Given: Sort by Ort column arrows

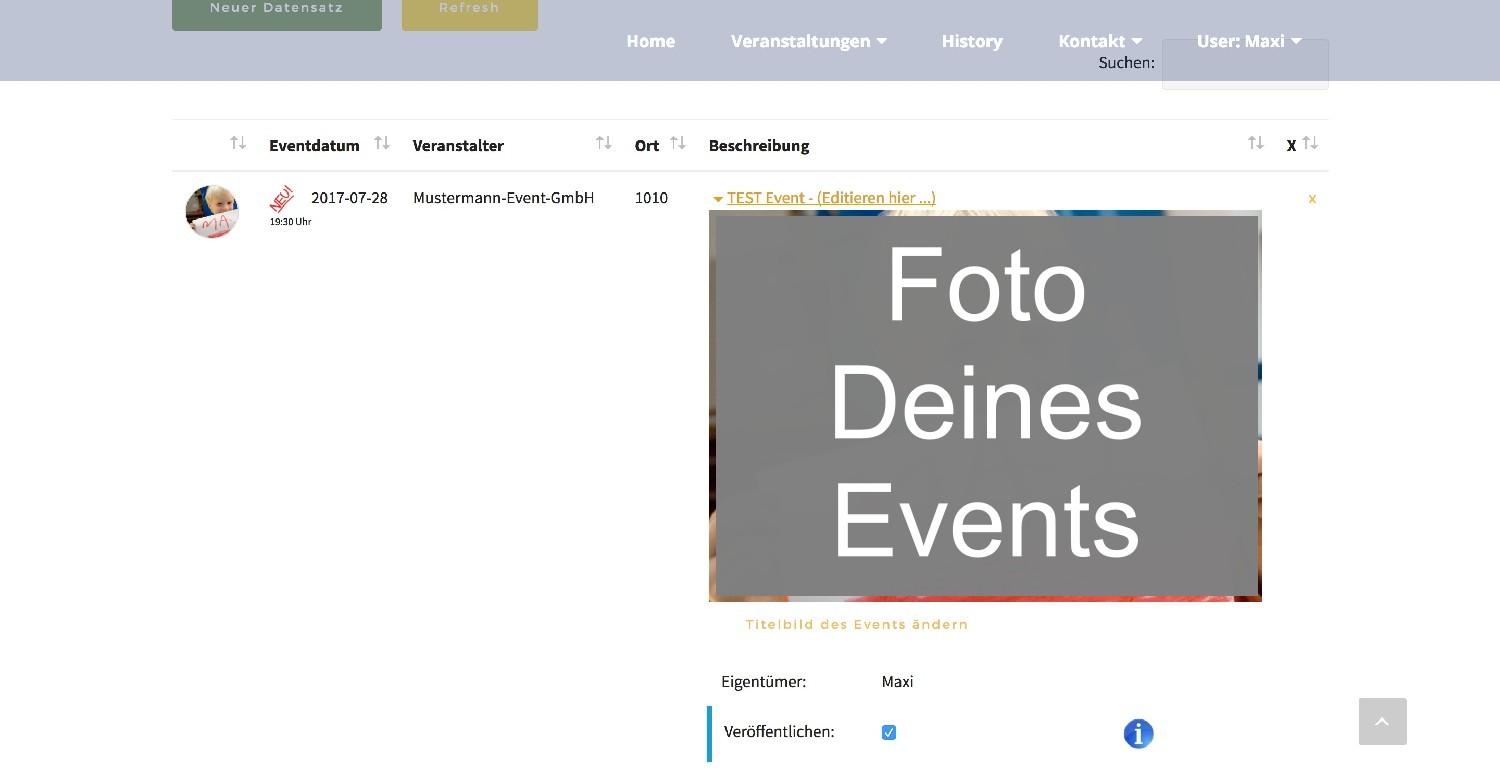Looking at the screenshot, I should (x=678, y=144).
